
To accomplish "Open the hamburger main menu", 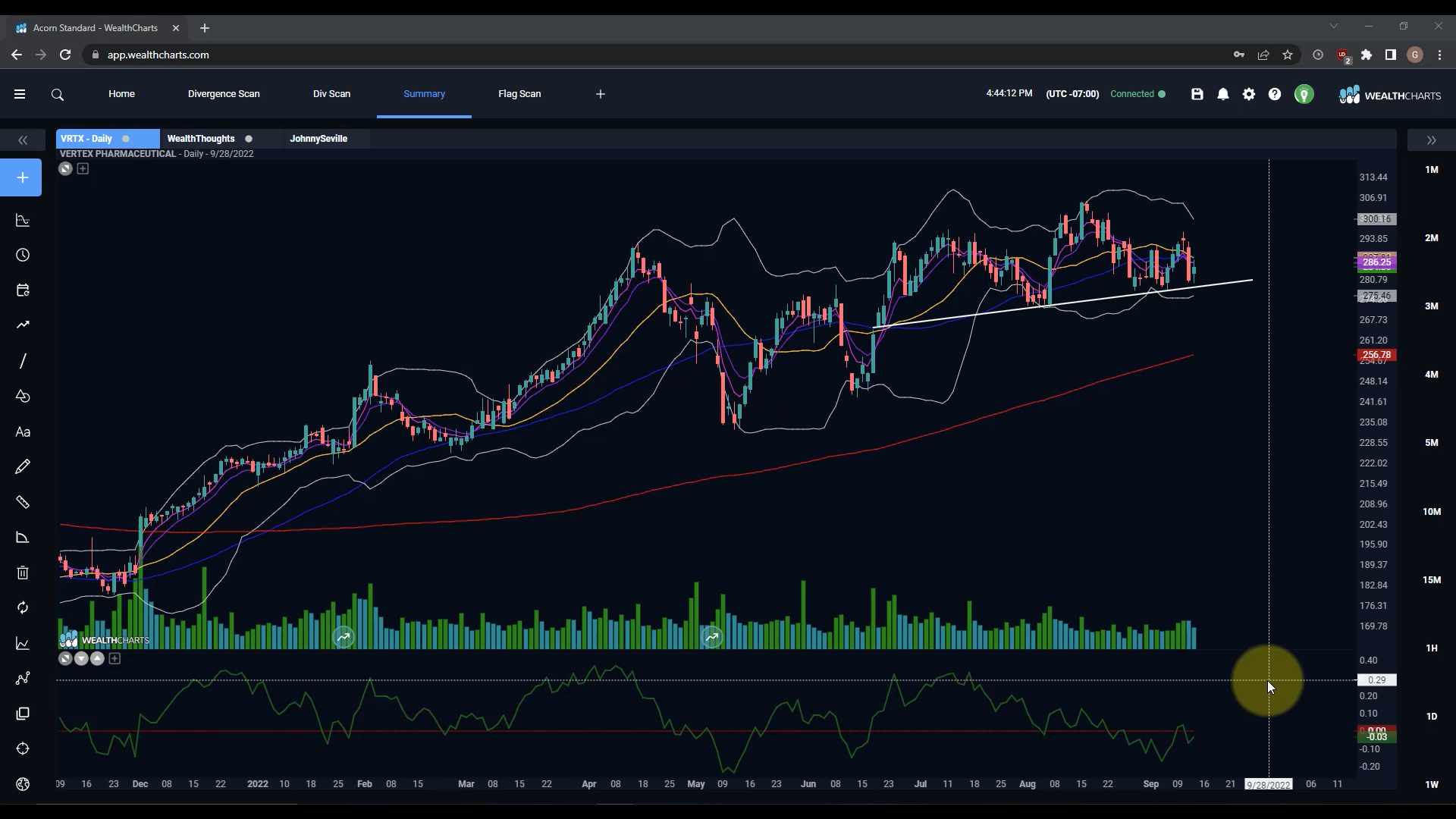I will tap(20, 94).
